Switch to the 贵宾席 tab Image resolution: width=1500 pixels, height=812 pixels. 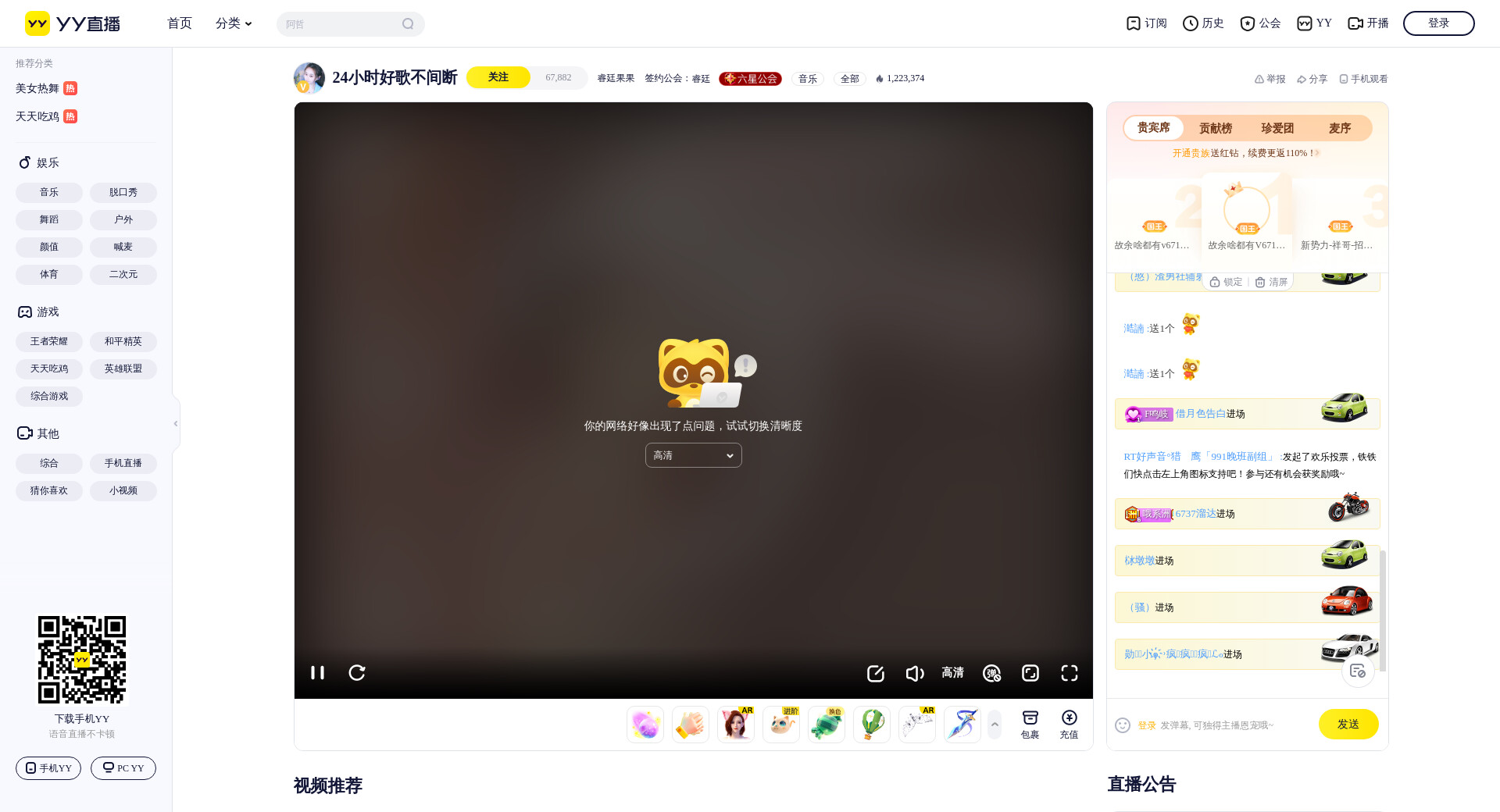(x=1153, y=128)
